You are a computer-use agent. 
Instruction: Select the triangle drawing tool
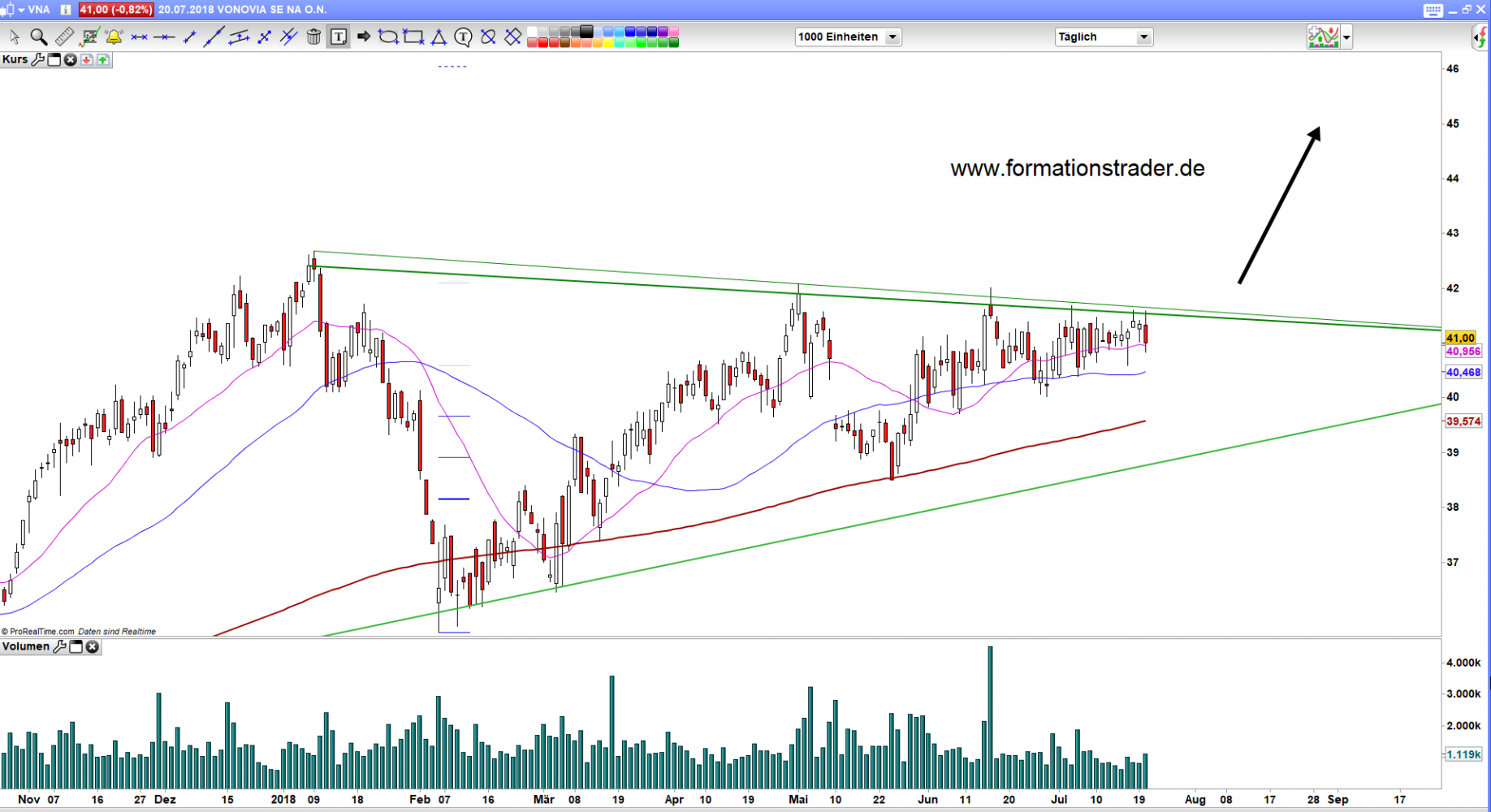coord(439,37)
